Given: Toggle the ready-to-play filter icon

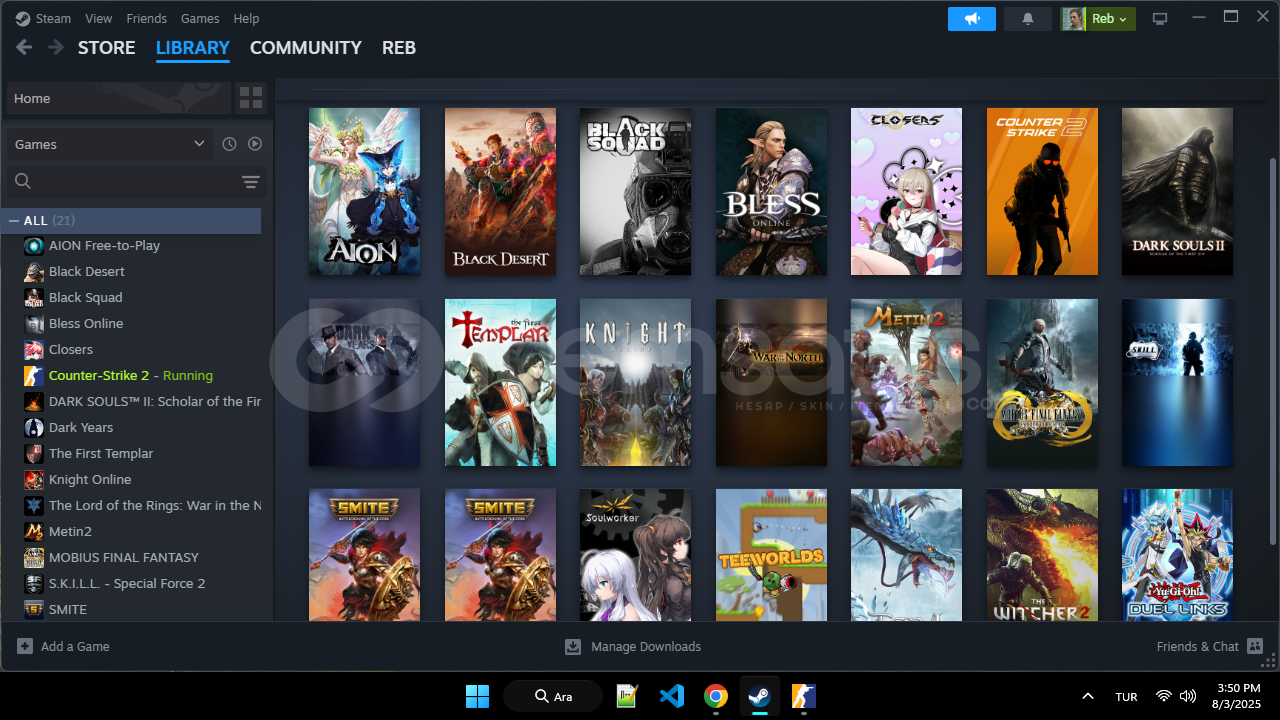Looking at the screenshot, I should (255, 144).
